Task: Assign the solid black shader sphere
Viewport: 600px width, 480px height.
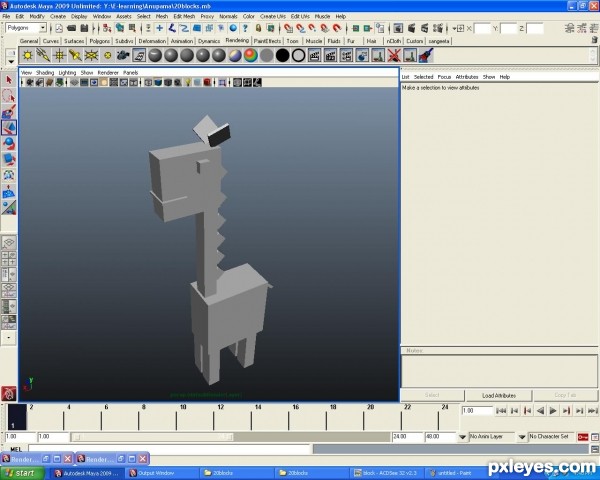Action: click(x=282, y=56)
